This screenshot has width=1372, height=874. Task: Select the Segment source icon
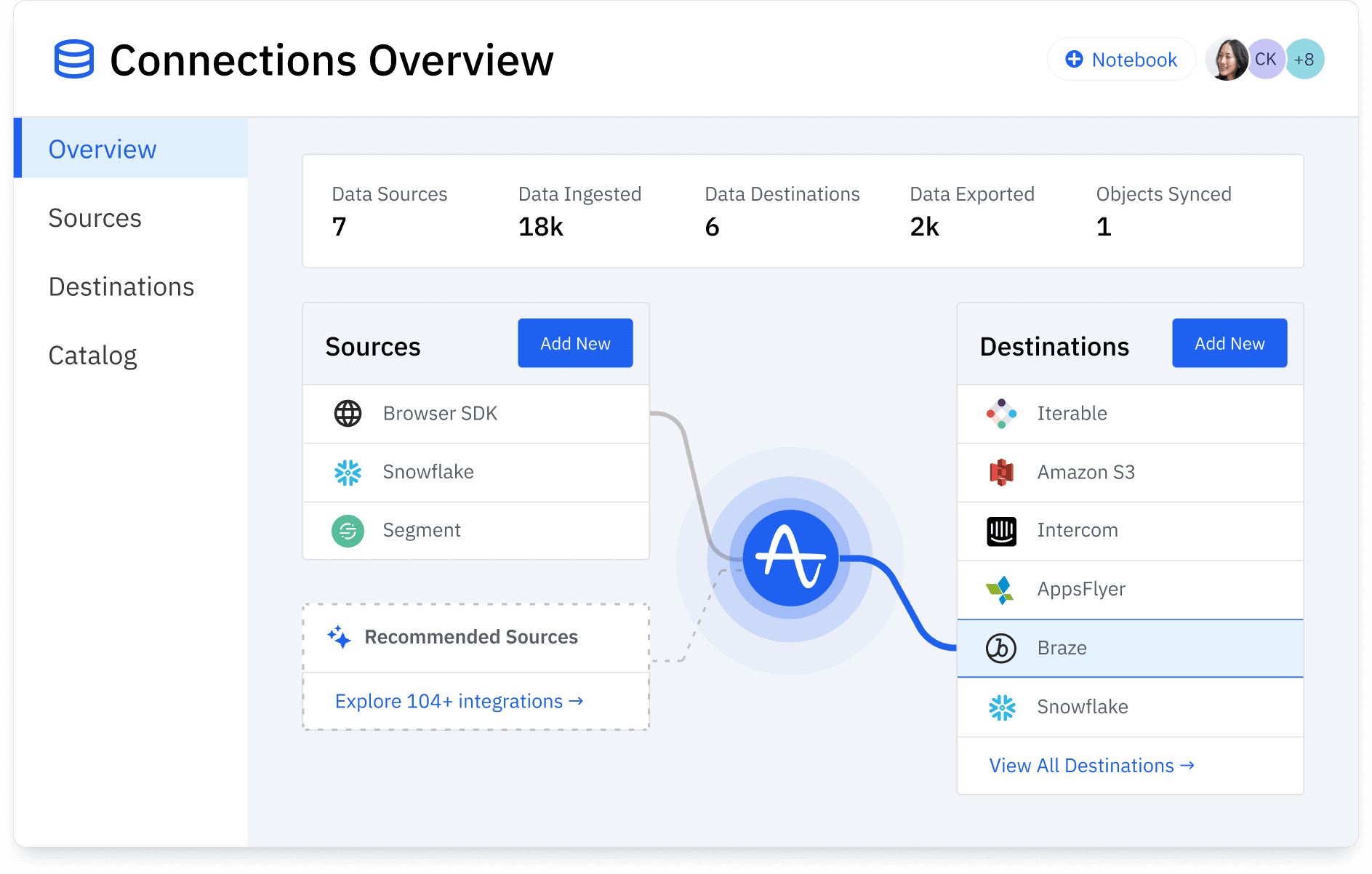click(348, 531)
